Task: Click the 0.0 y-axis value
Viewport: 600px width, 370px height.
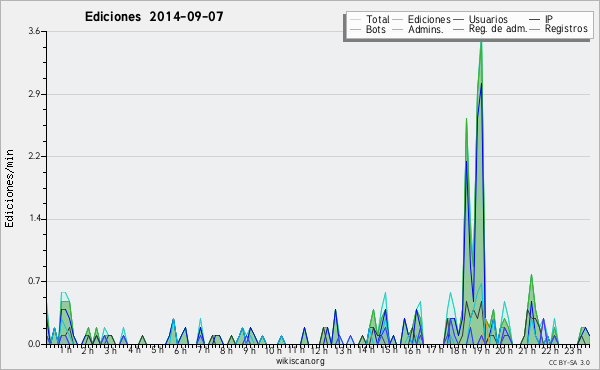Action: 34,344
